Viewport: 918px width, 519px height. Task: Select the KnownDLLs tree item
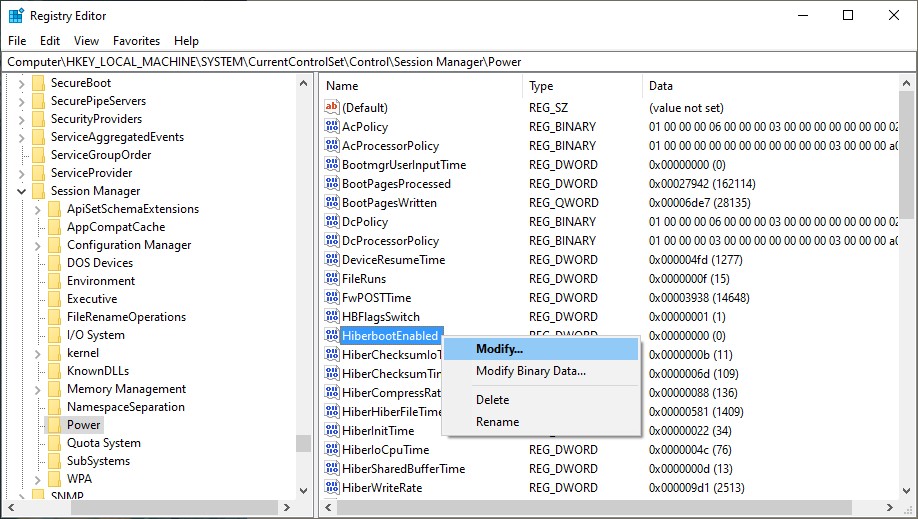pyautogui.click(x=98, y=371)
